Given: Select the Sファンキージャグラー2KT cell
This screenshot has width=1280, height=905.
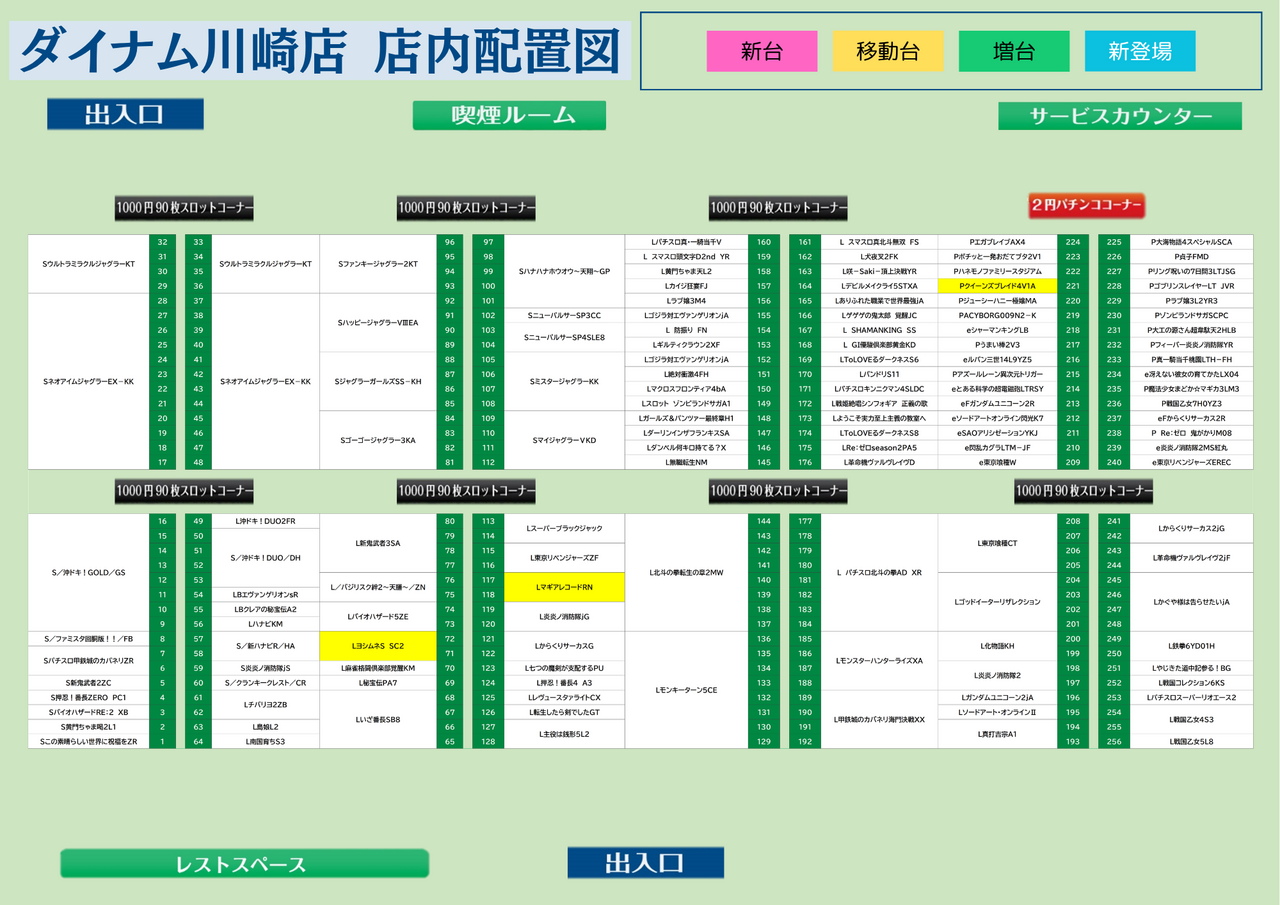Looking at the screenshot, I should (x=378, y=264).
